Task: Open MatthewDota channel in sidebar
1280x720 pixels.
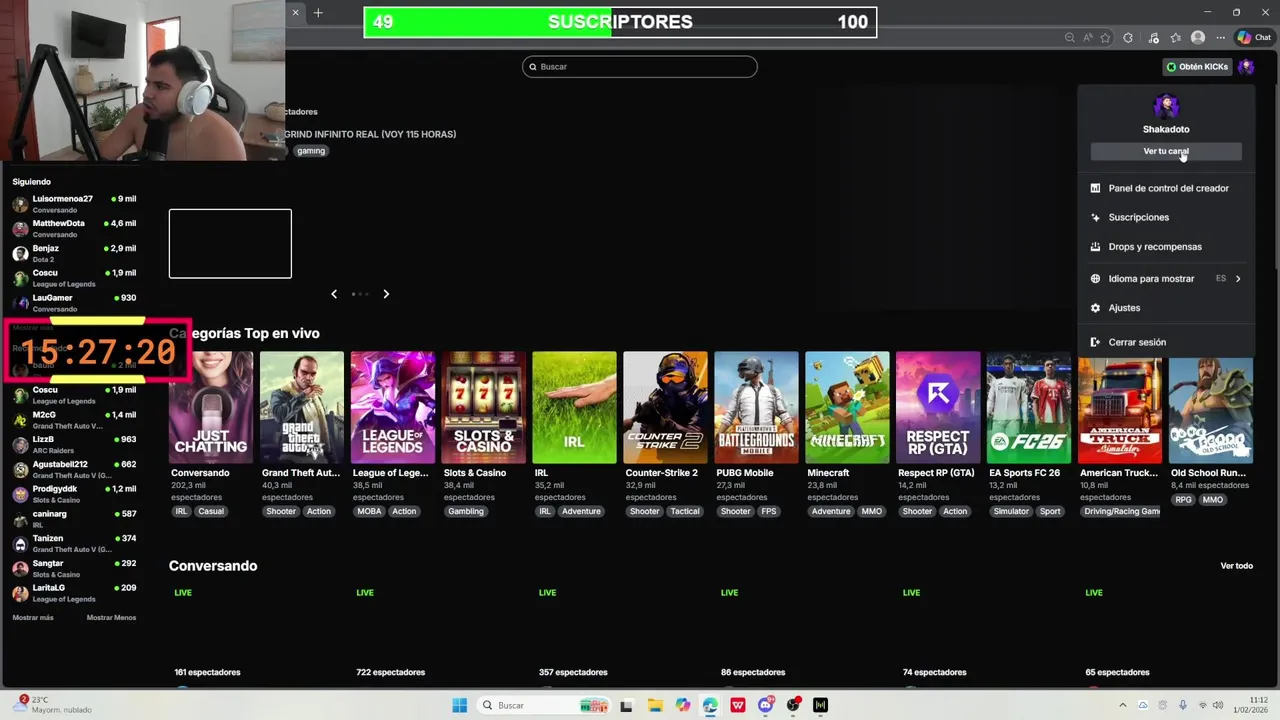Action: coord(75,228)
